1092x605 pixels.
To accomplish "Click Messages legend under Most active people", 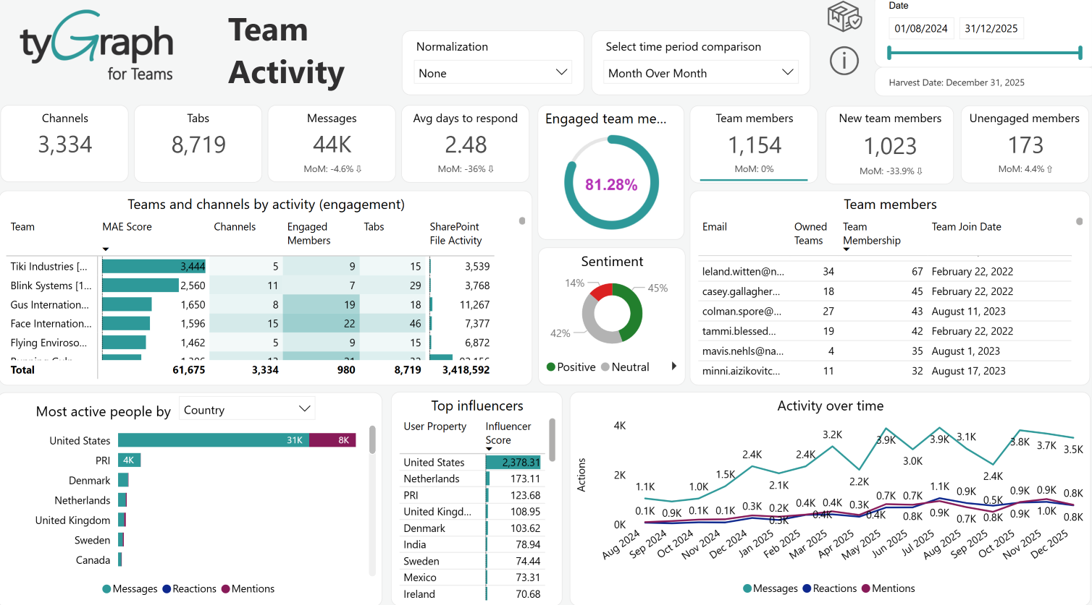I will tap(130, 589).
